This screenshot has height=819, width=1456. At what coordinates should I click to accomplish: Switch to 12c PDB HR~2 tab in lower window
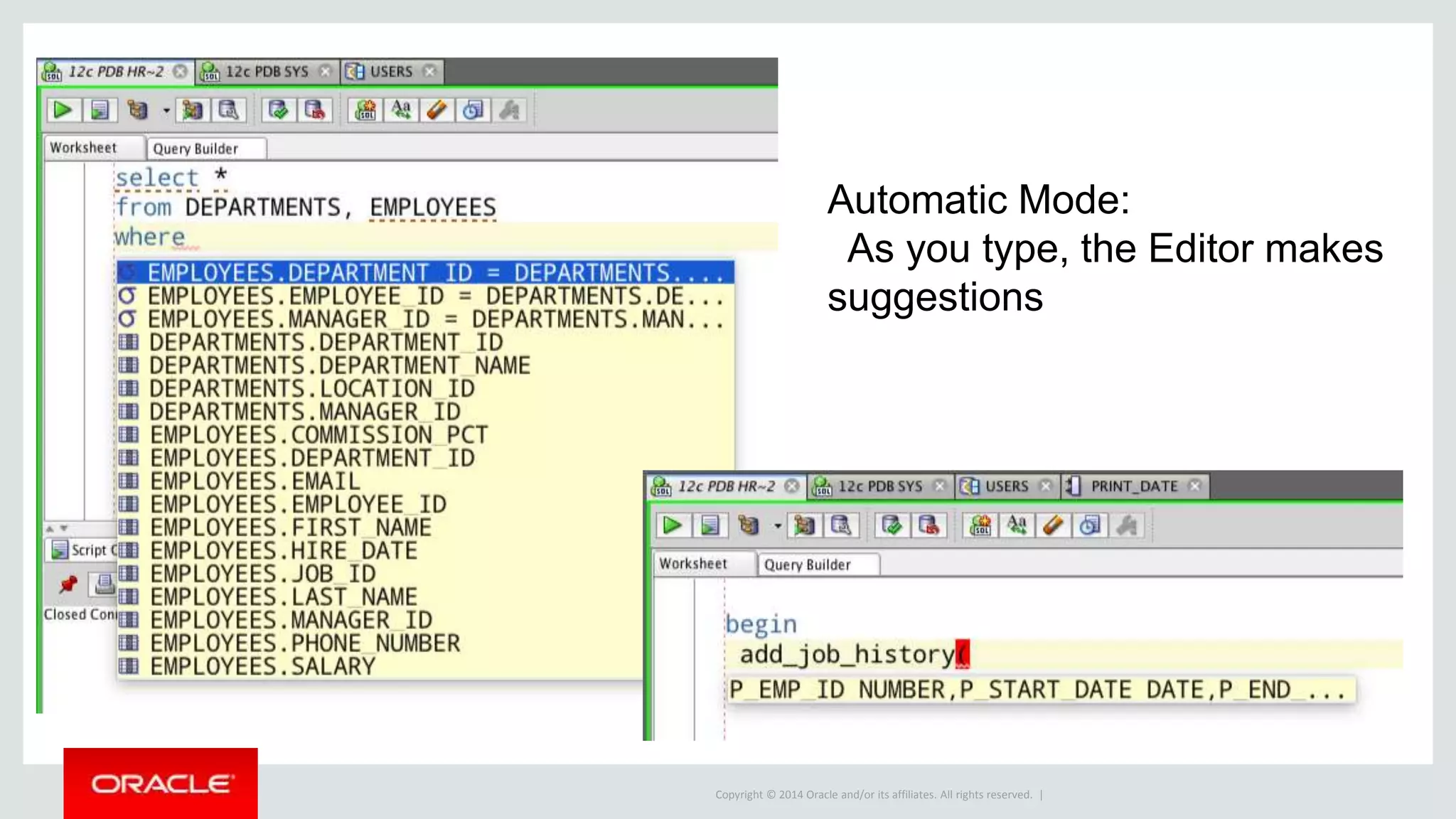click(x=726, y=486)
